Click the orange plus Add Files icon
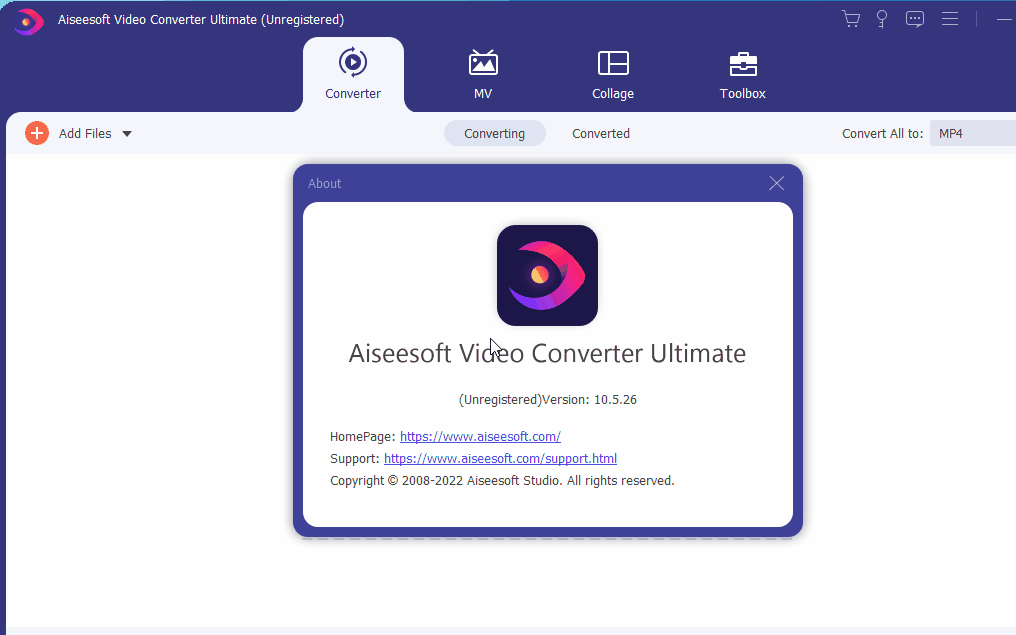Image resolution: width=1016 pixels, height=635 pixels. pos(37,133)
